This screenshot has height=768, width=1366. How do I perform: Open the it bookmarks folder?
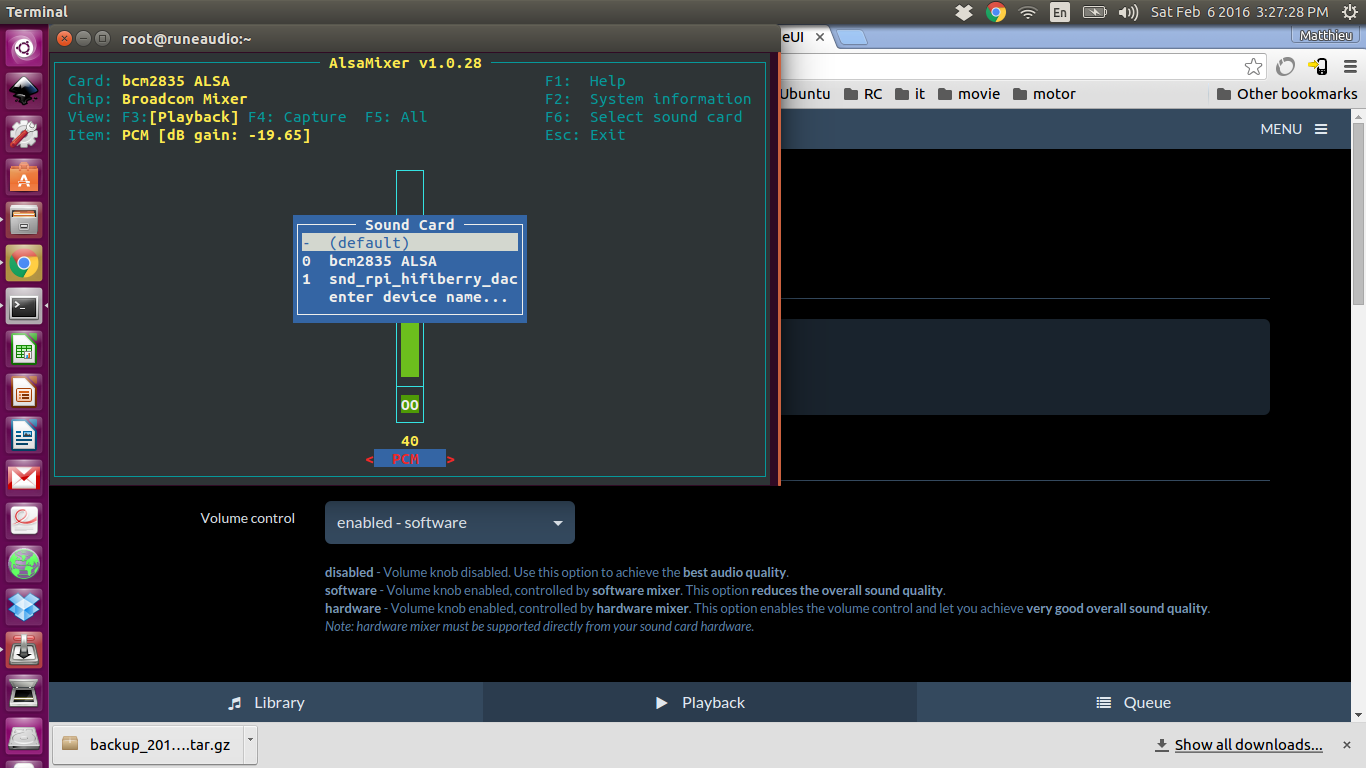point(910,94)
